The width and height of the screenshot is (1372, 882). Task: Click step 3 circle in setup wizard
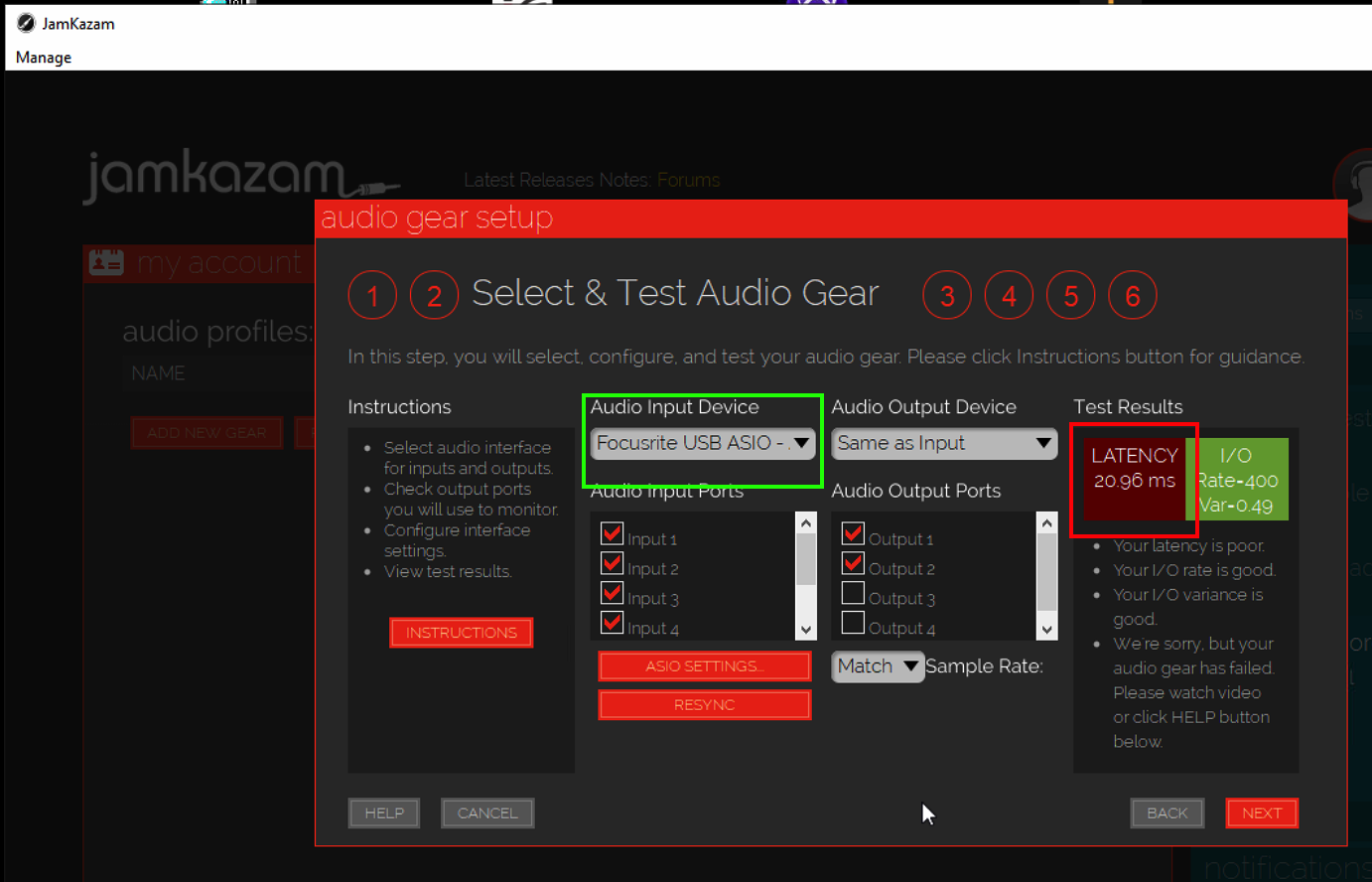947,295
